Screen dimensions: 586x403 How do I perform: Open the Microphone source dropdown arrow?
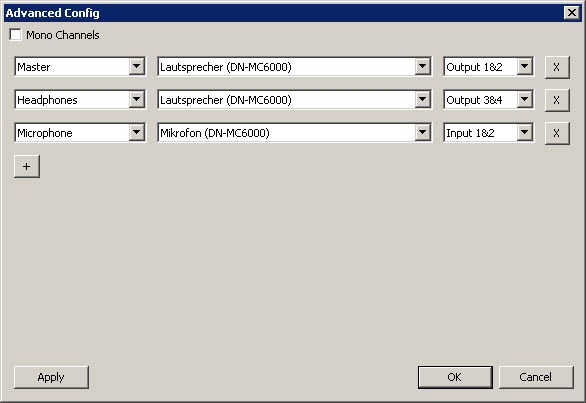pyautogui.click(x=137, y=132)
